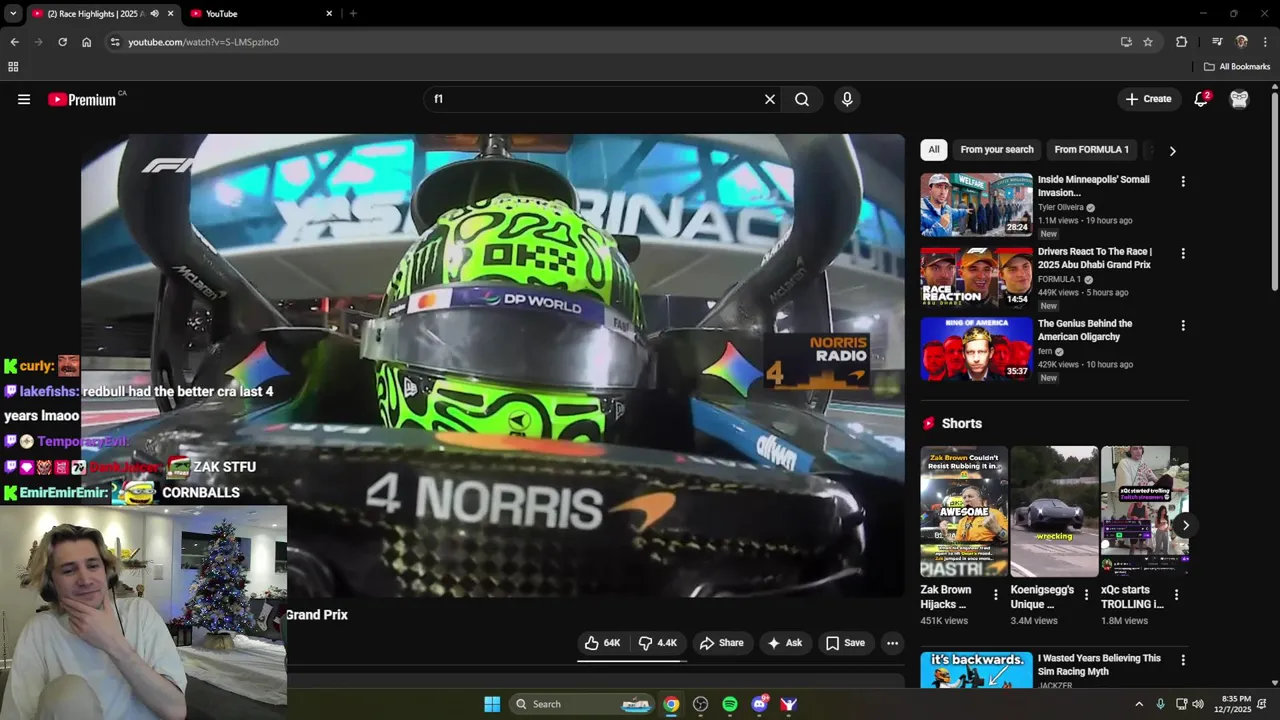Click the Create button

pyautogui.click(x=1148, y=99)
